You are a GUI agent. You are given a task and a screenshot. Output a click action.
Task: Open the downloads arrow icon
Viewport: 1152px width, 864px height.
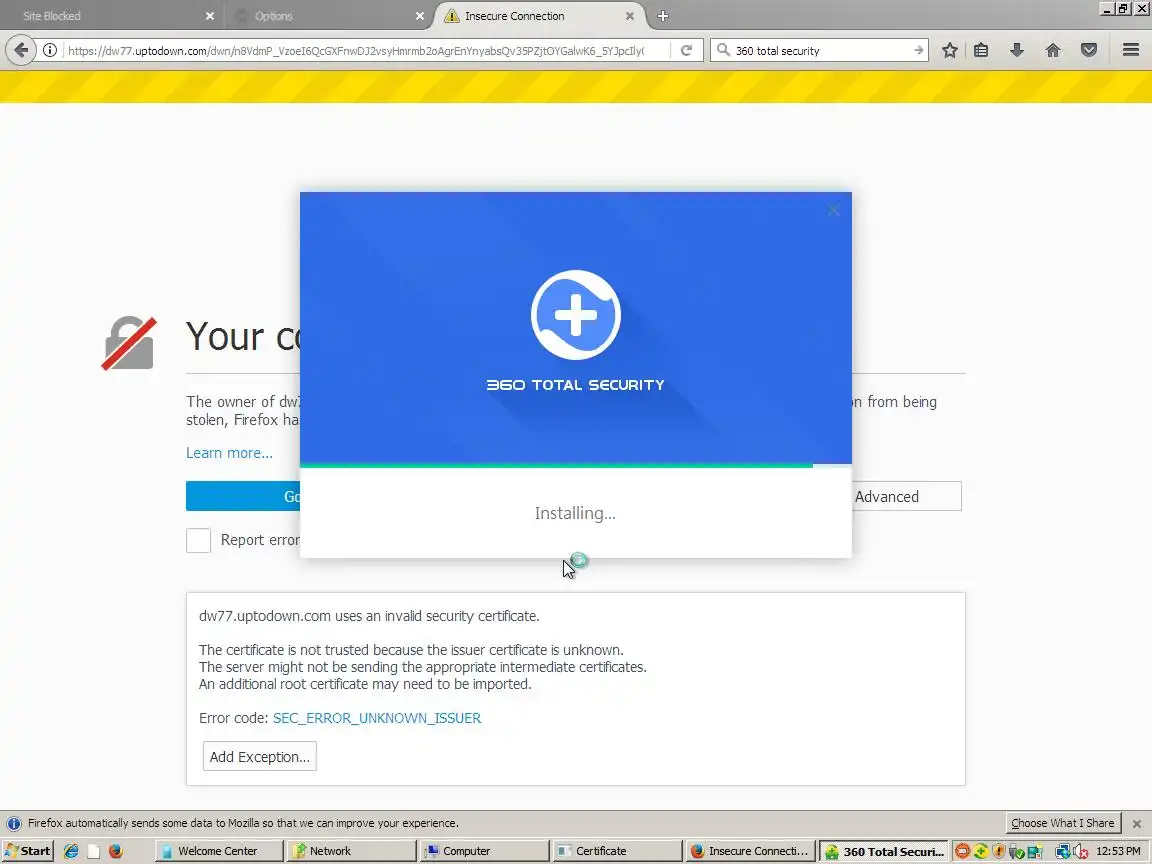(1017, 50)
